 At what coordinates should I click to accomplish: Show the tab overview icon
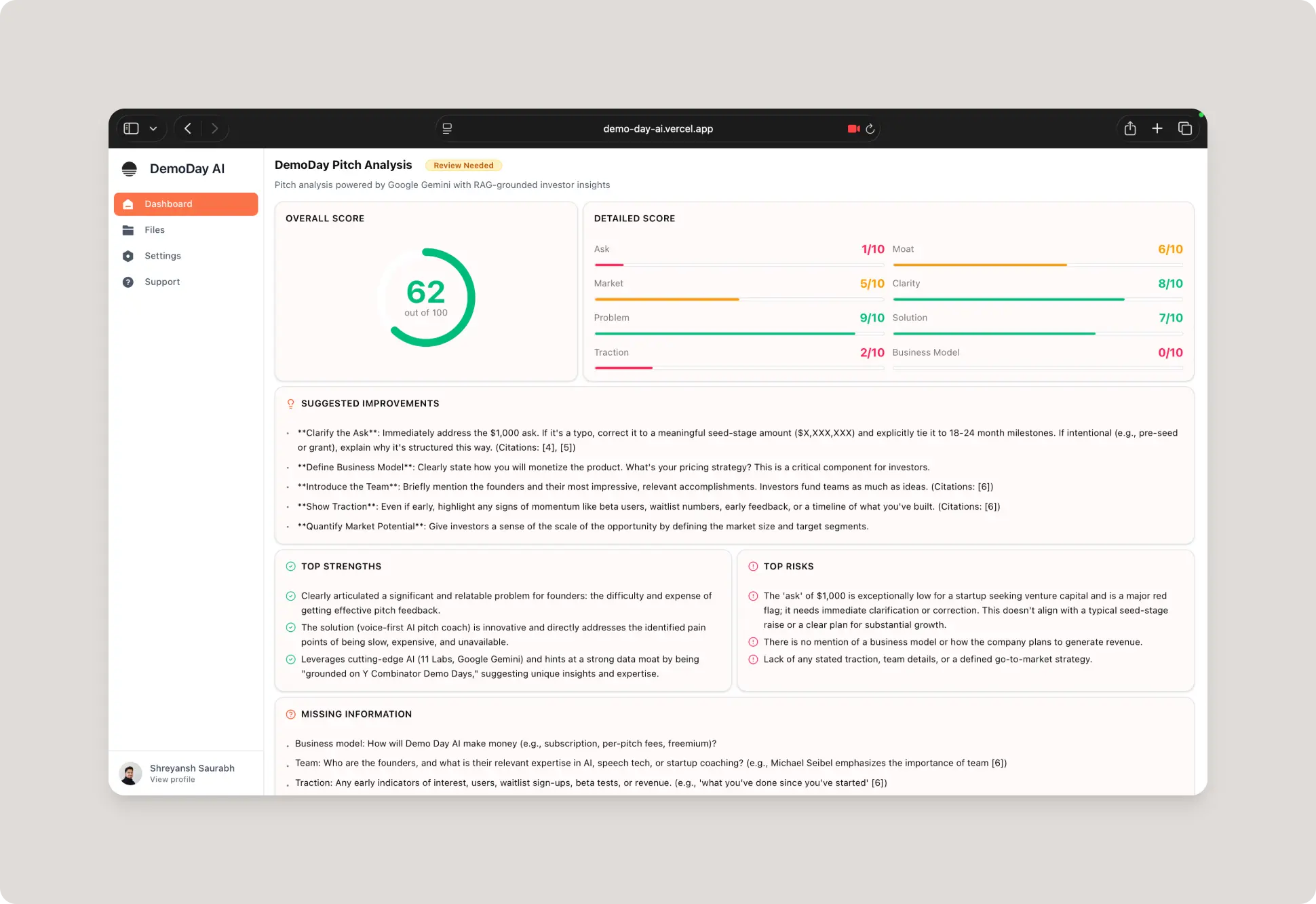coord(1185,128)
